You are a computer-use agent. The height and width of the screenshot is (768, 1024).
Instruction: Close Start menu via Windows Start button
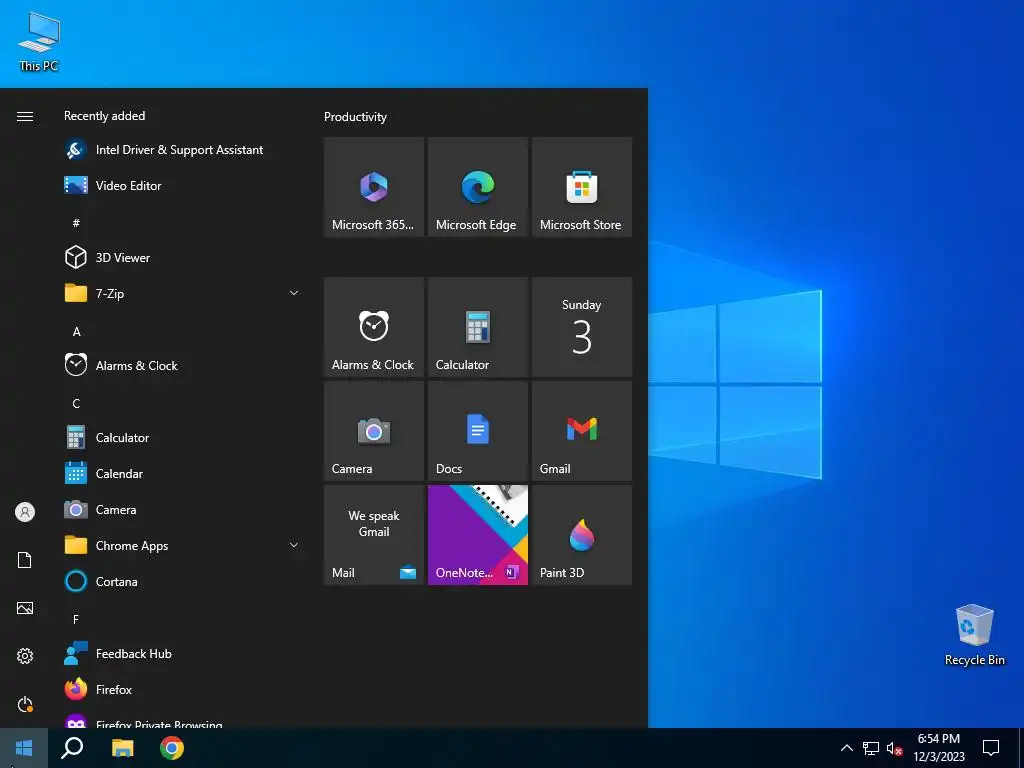point(24,748)
